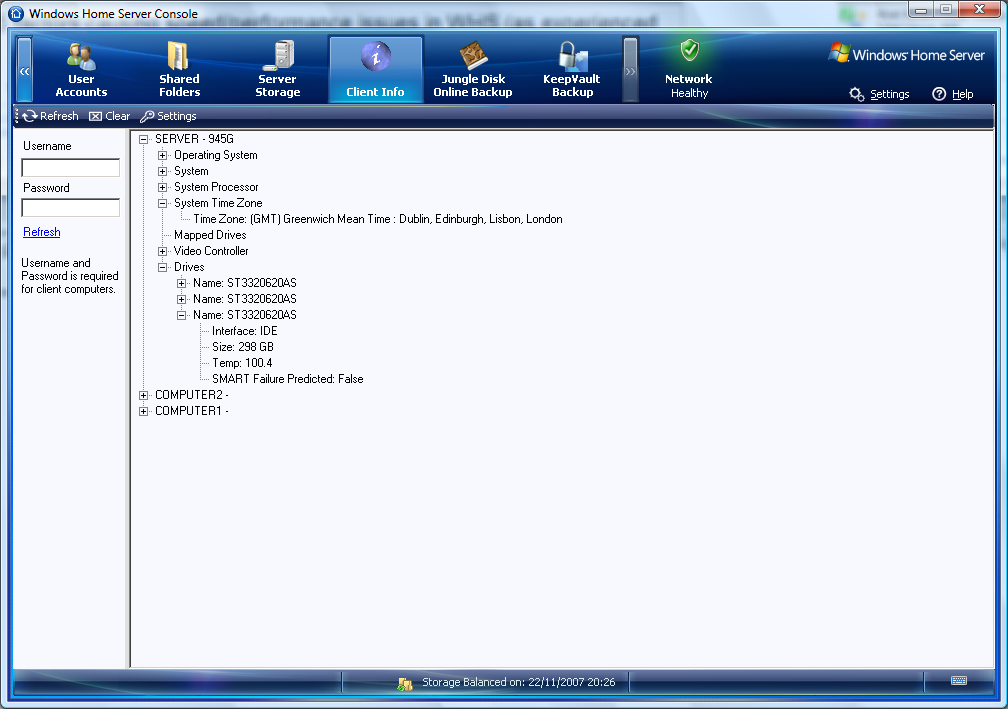
Task: Click the Storage Balanced status icon
Action: (x=405, y=683)
